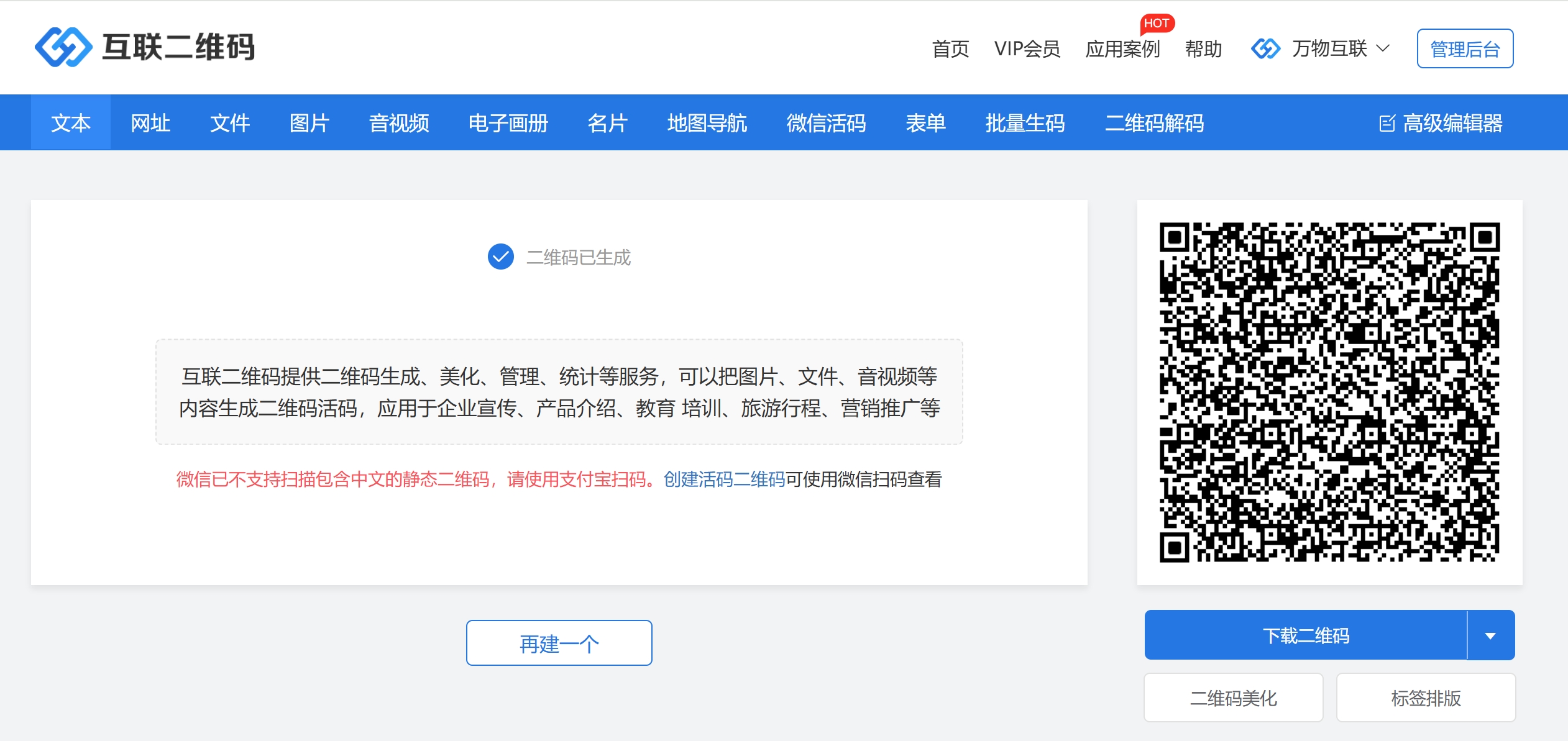Screen dimensions: 1568x741
Task: Click the red warning 微信已不支持扫描包含中文的静态二维码
Action: tap(333, 479)
